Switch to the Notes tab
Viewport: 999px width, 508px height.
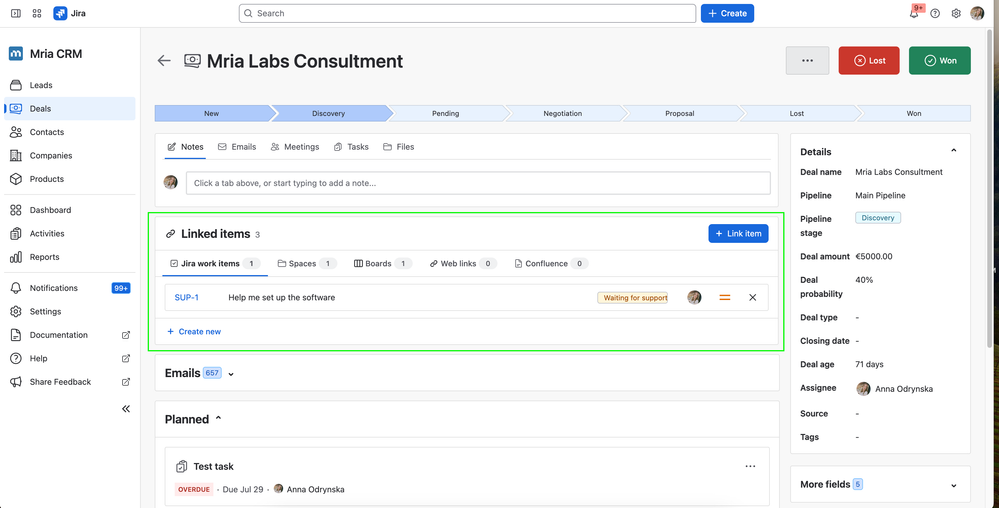[x=185, y=147]
